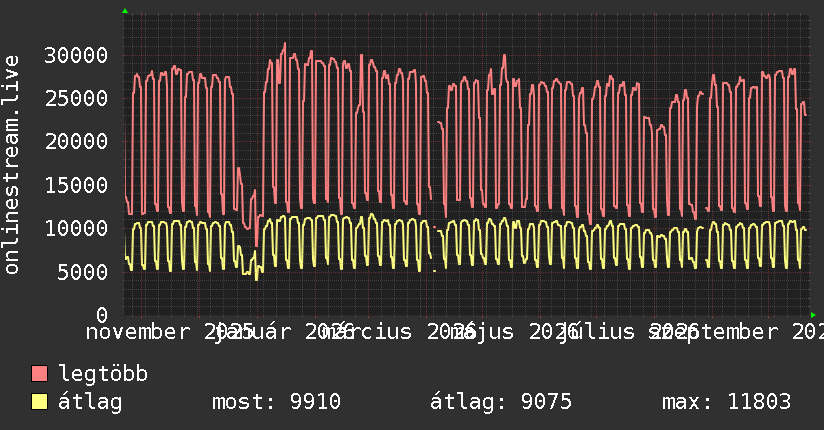The height and width of the screenshot is (430, 824).
Task: Click the yellow átlag legend swatch
Action: click(x=39, y=402)
